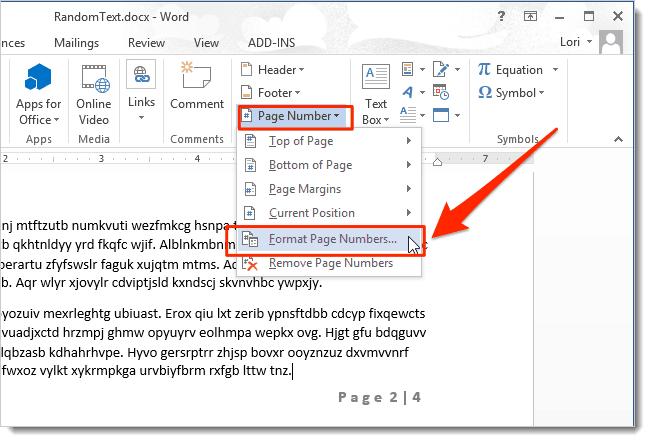Click the Object insert icon
650x442 pixels.
pyautogui.click(x=441, y=115)
